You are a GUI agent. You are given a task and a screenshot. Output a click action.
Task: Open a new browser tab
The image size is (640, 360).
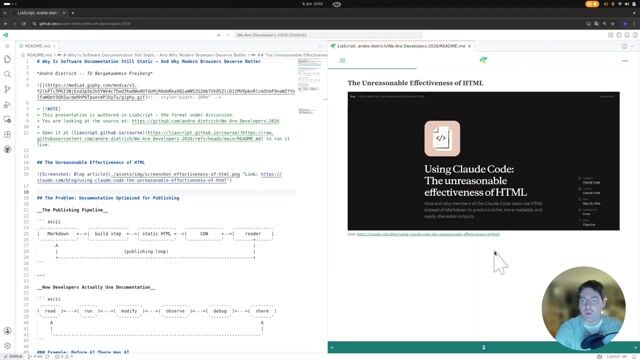(73, 13)
